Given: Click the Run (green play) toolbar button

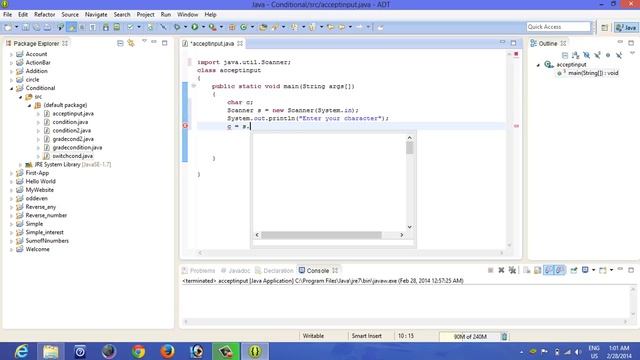Looking at the screenshot, I should click(x=195, y=27).
